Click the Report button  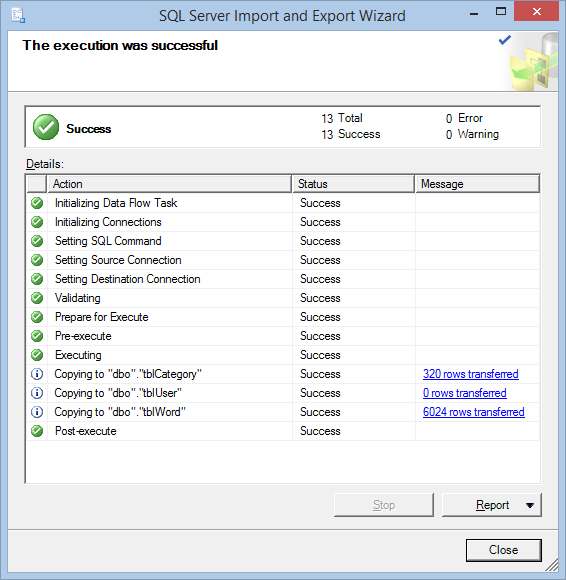point(492,505)
